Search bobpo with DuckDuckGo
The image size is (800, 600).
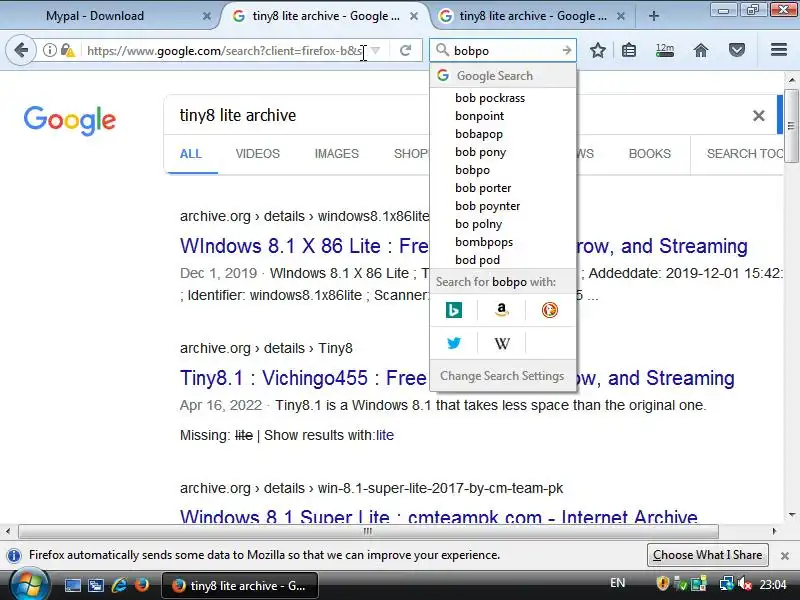(549, 310)
